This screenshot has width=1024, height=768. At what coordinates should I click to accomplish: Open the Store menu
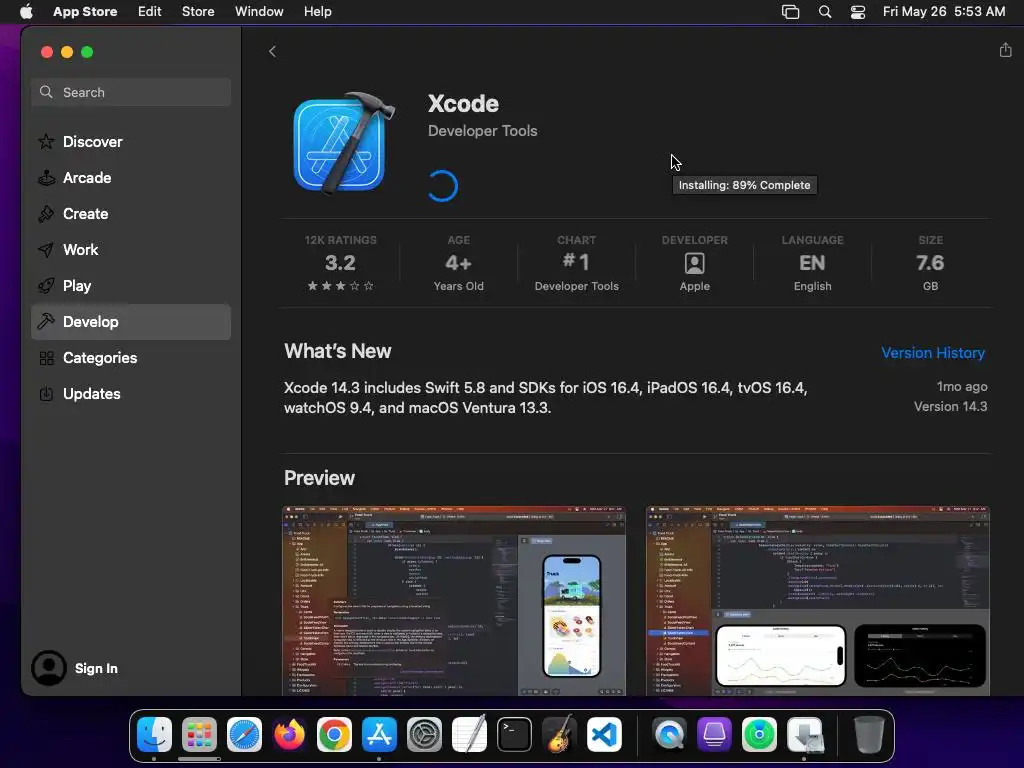(198, 12)
